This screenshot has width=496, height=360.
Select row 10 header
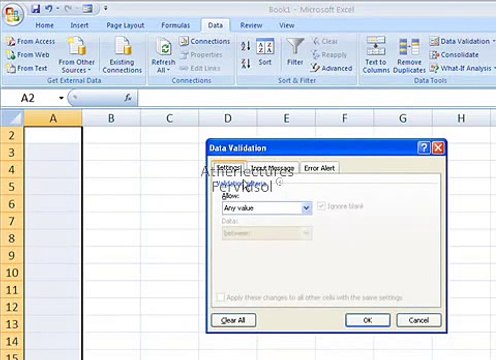[12, 273]
